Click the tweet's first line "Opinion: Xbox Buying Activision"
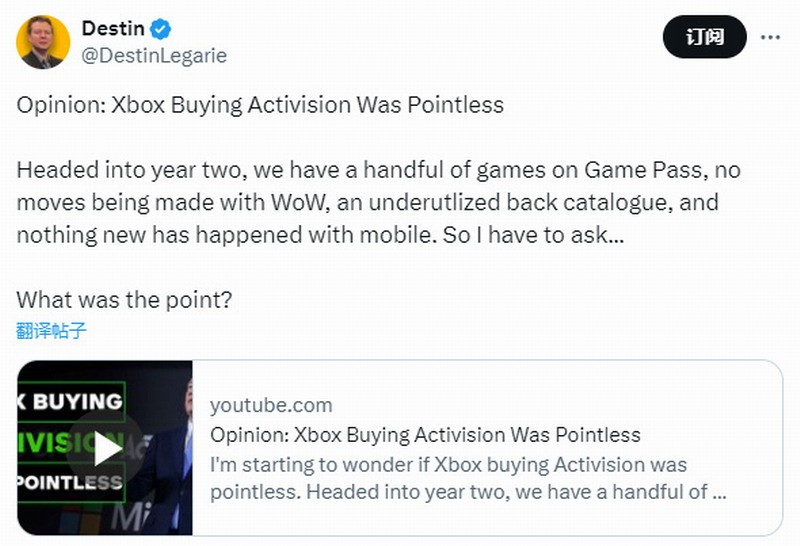 click(x=260, y=104)
